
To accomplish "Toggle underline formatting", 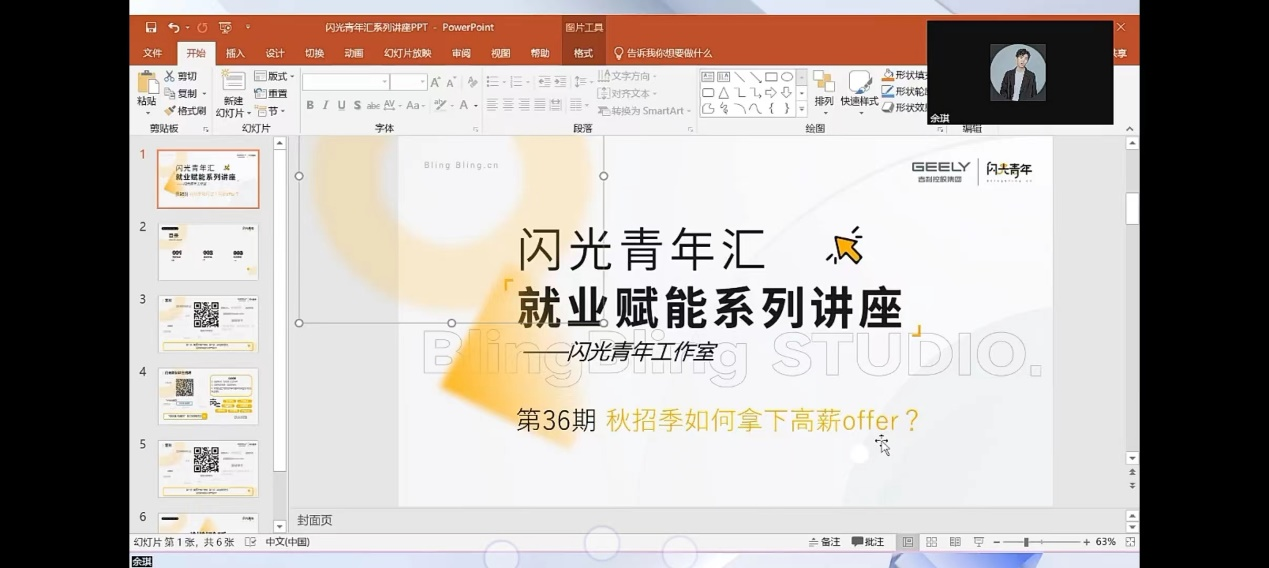I will (341, 105).
